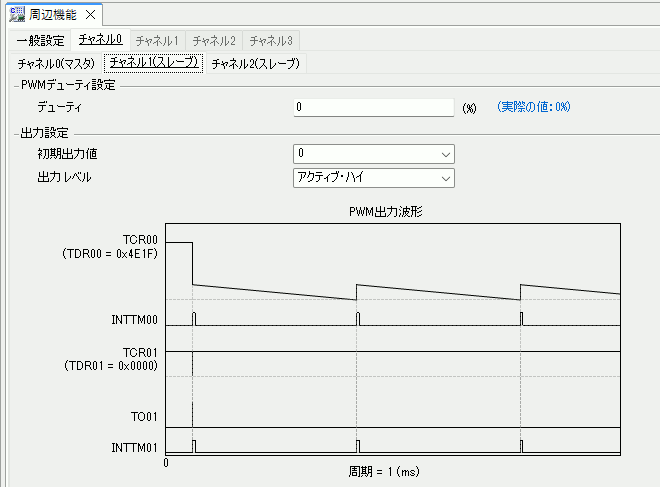Image resolution: width=660 pixels, height=487 pixels.
Task: Click the 周辺機能 tab title
Action: click(x=53, y=15)
